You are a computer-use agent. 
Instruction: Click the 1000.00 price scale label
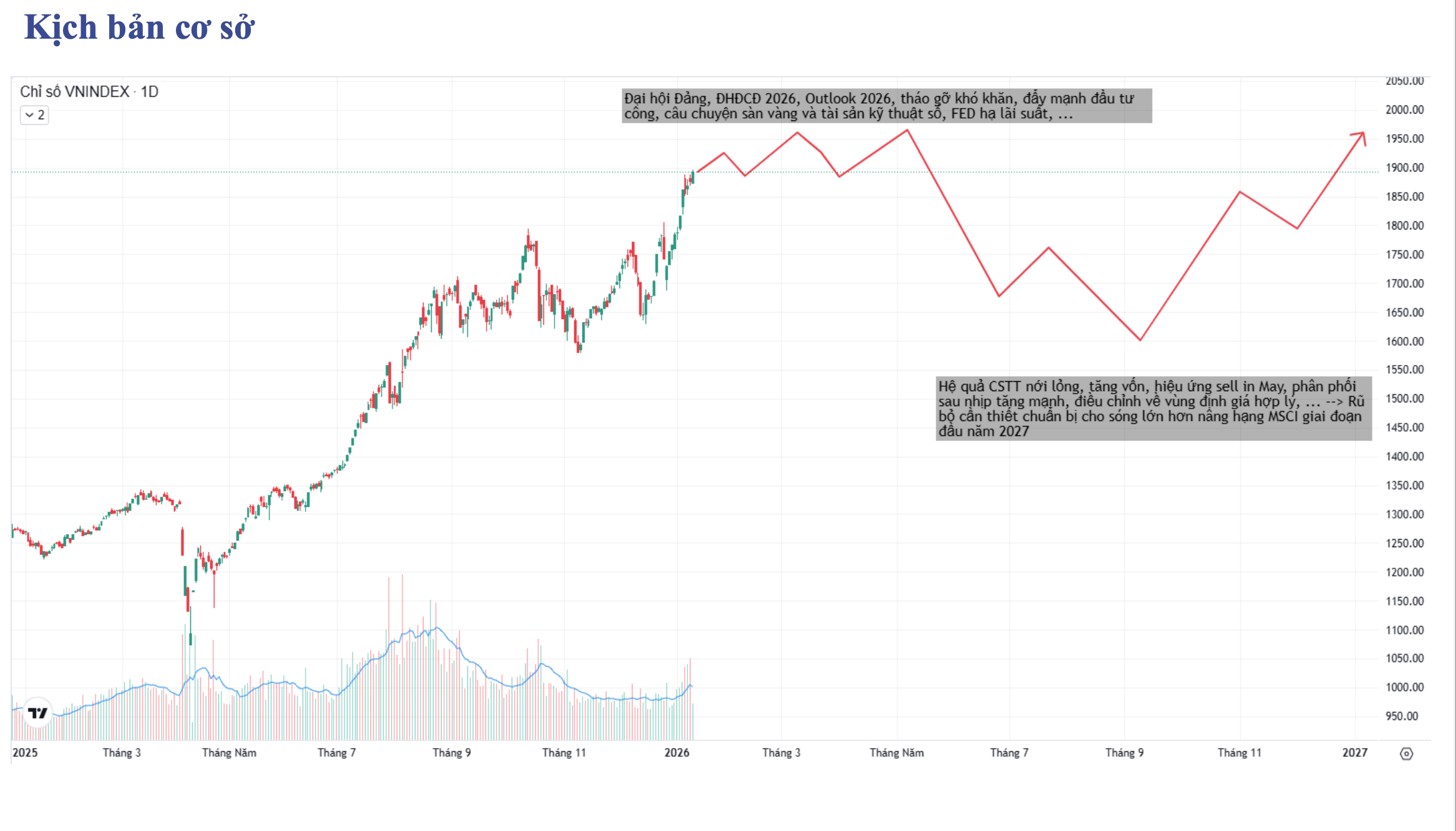1405,687
